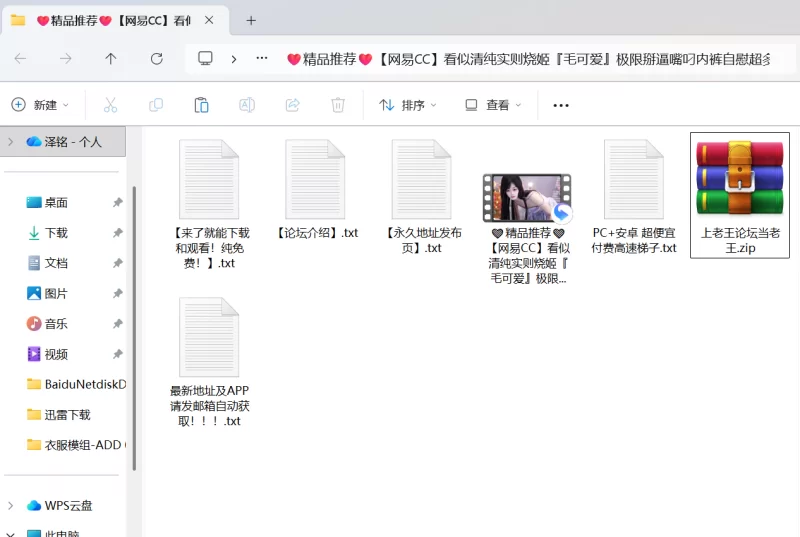This screenshot has height=537, width=800.
Task: Select 下载 in the navigation sidebar
Action: (55, 233)
